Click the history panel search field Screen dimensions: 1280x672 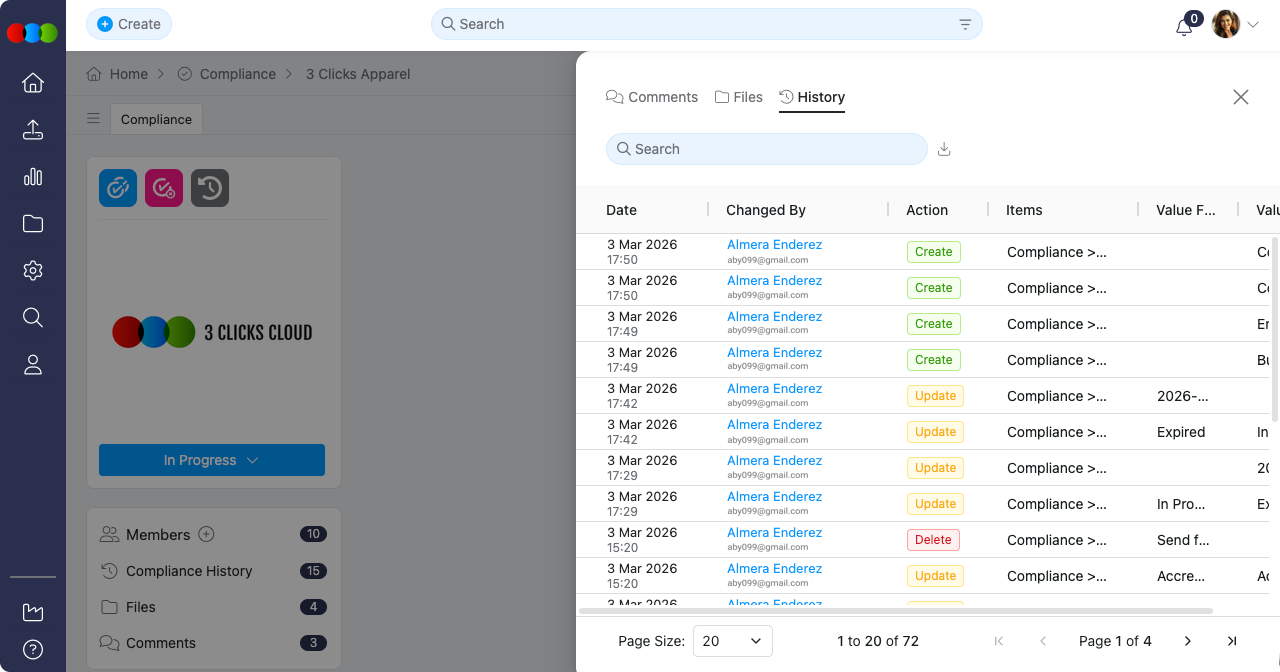767,149
